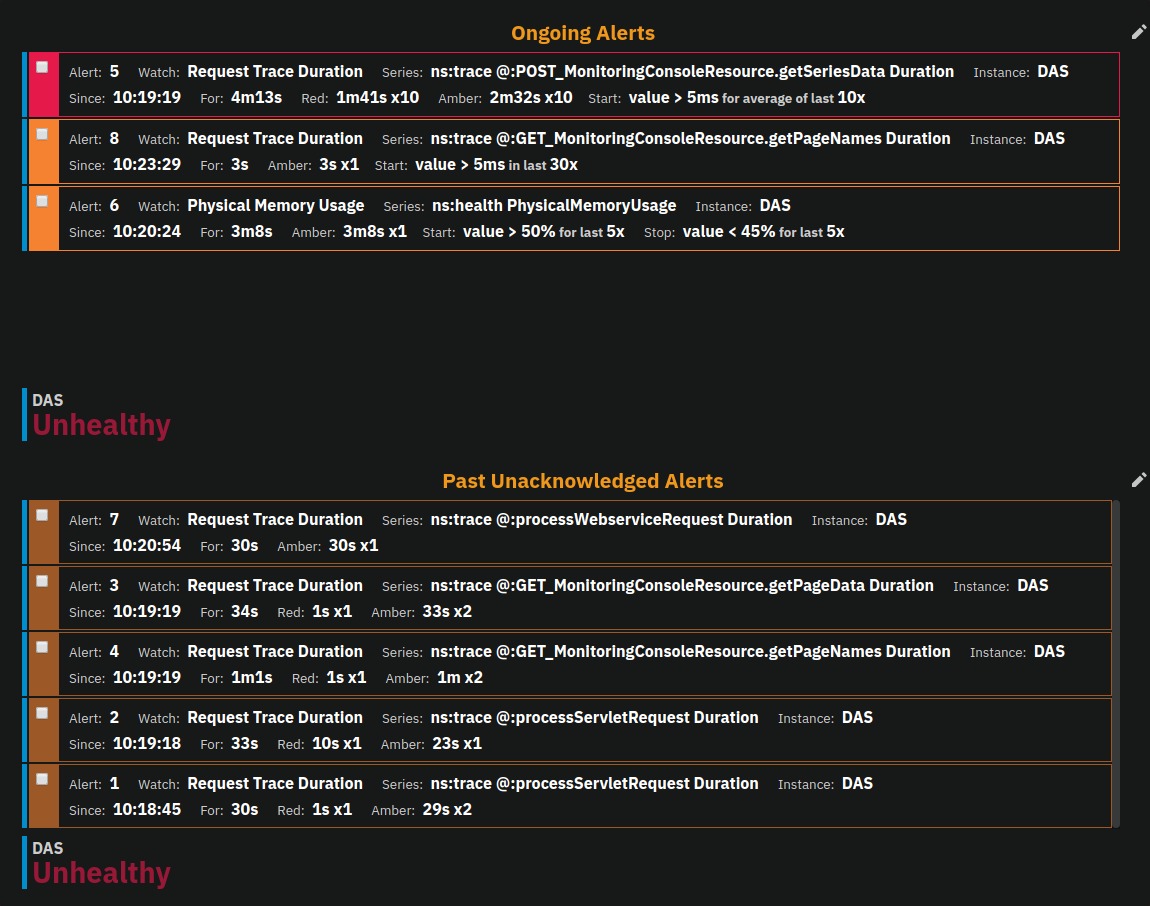
Task: Click the edit pencil beside Past Unacknowledged Alerts
Action: click(1139, 480)
